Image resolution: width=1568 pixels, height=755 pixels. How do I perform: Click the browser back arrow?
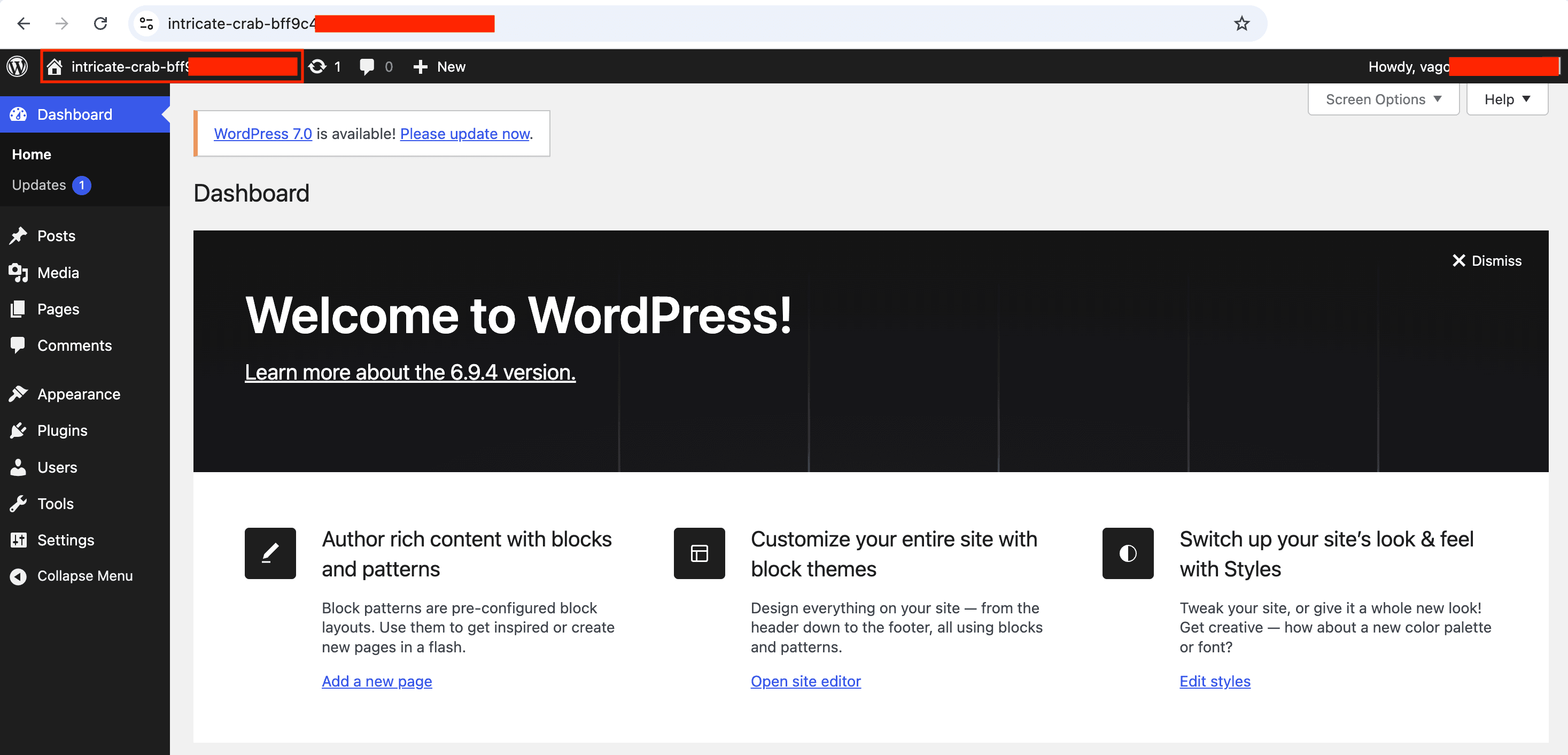coord(24,24)
